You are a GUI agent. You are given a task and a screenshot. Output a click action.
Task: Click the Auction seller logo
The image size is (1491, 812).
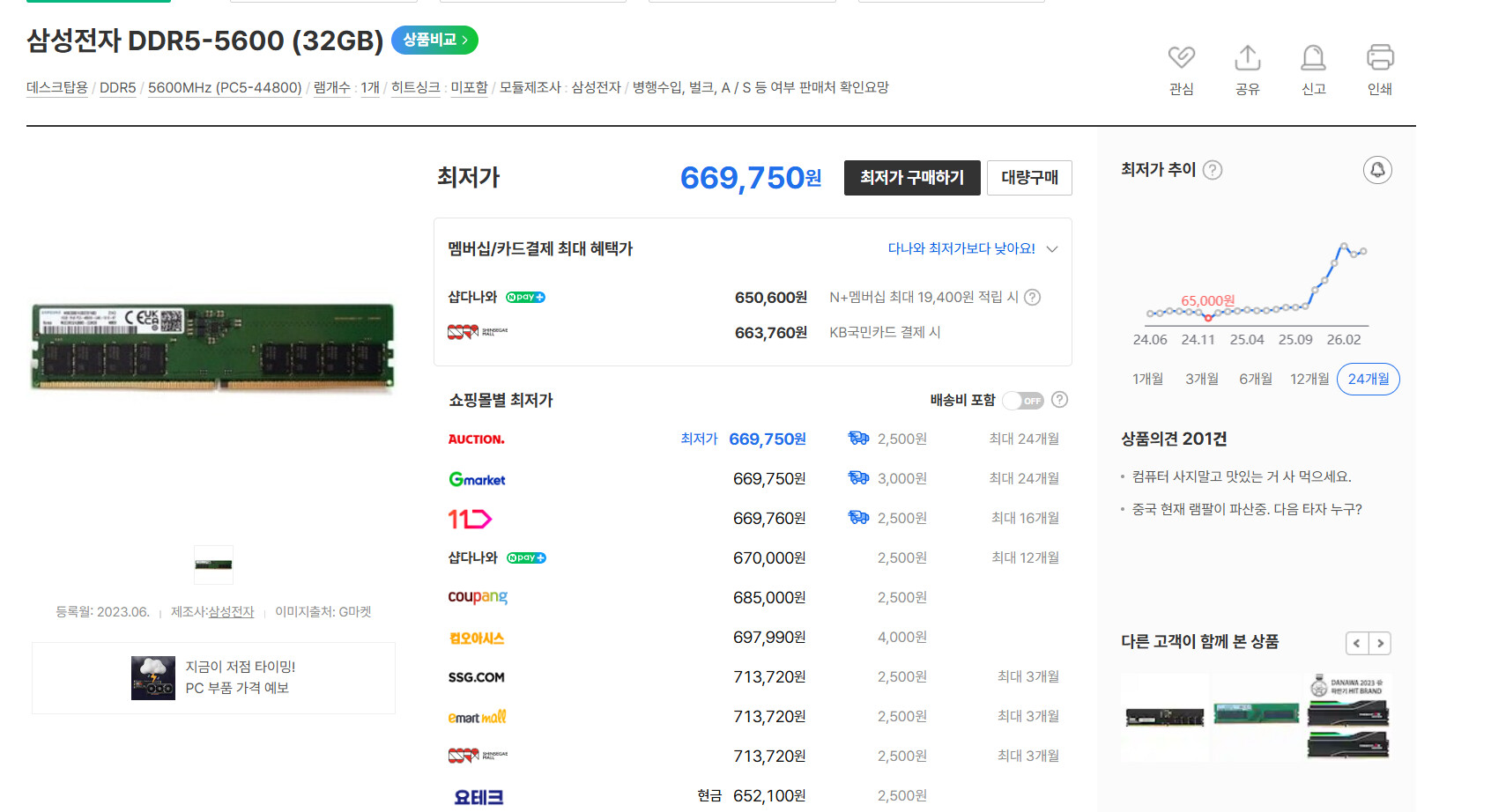click(476, 439)
